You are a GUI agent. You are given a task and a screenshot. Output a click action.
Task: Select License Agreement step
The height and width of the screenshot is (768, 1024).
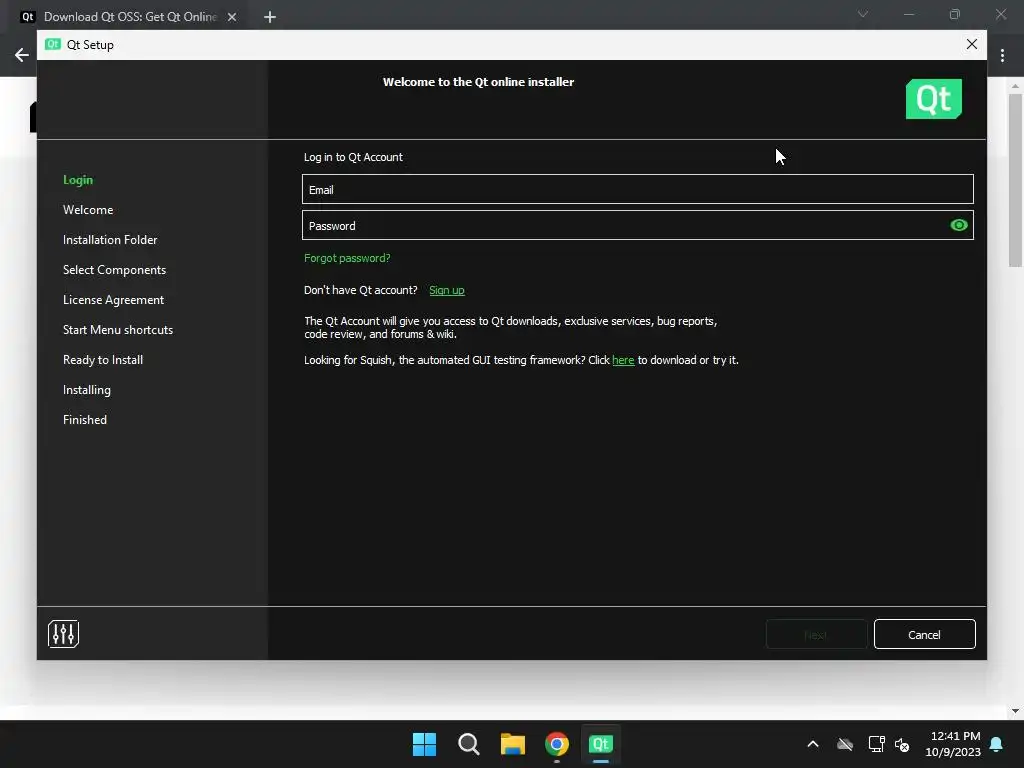114,300
